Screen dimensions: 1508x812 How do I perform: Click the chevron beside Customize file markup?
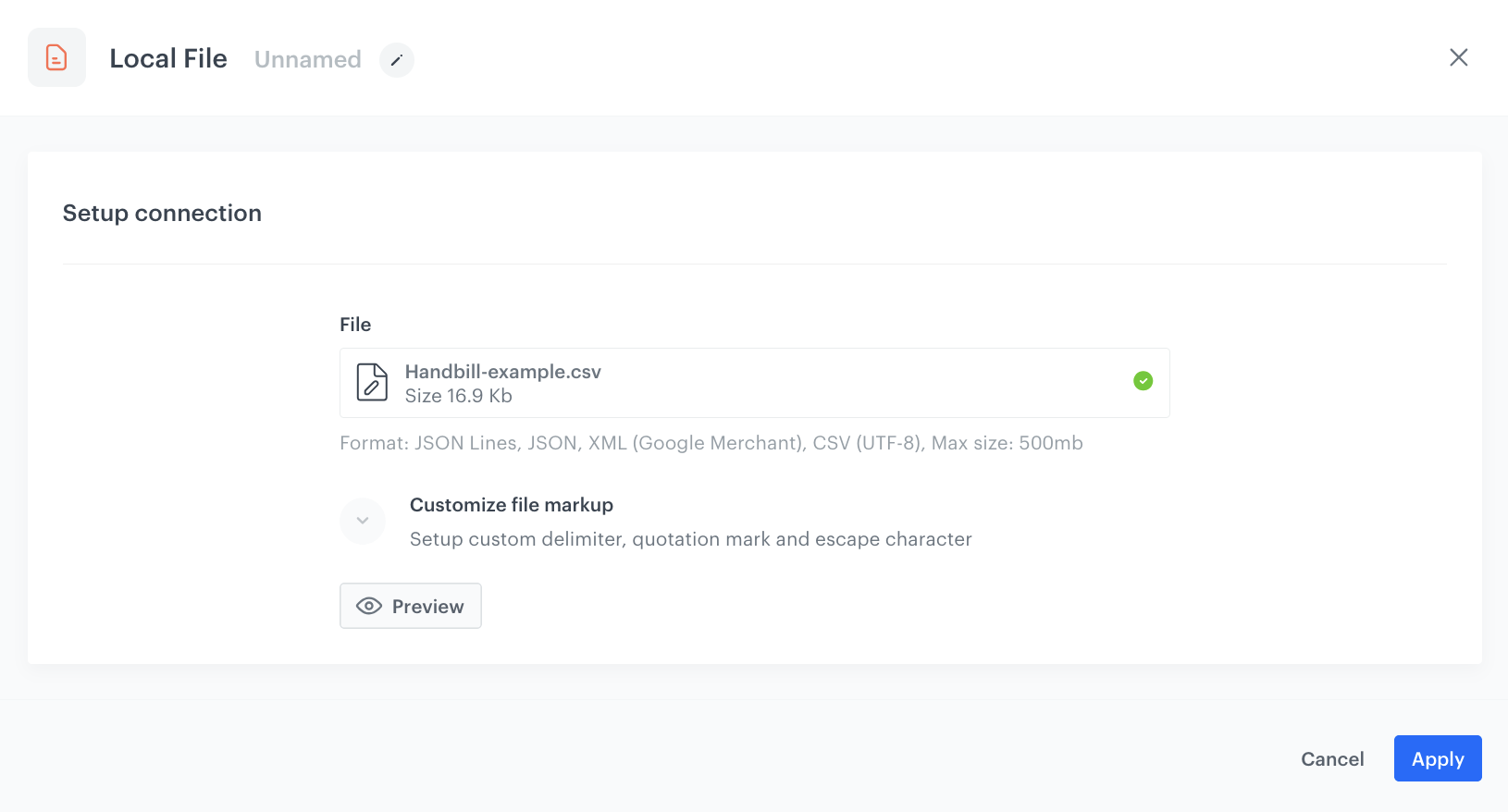362,521
